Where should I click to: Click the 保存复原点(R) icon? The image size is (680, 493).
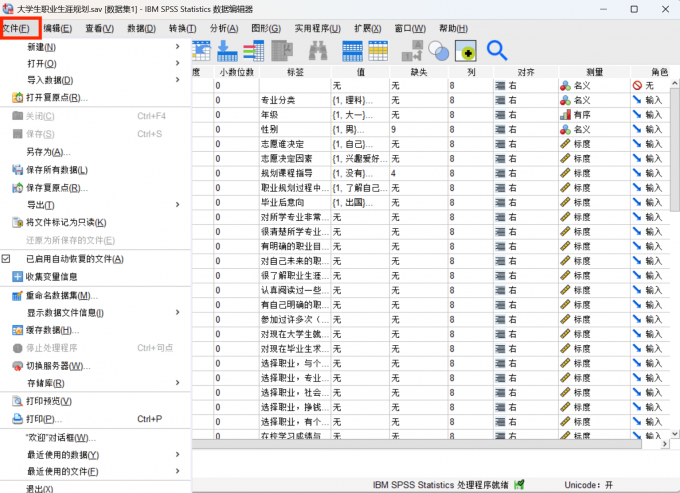[x=17, y=188]
